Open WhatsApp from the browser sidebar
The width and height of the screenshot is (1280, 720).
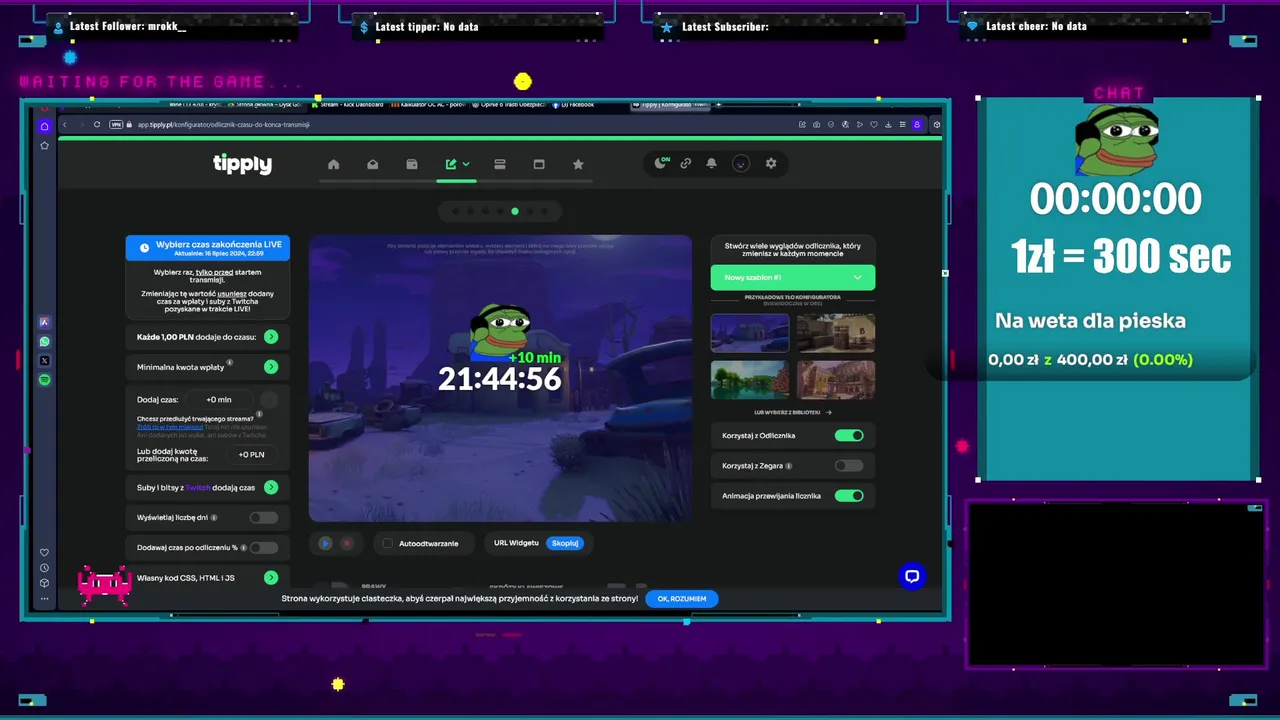click(44, 341)
